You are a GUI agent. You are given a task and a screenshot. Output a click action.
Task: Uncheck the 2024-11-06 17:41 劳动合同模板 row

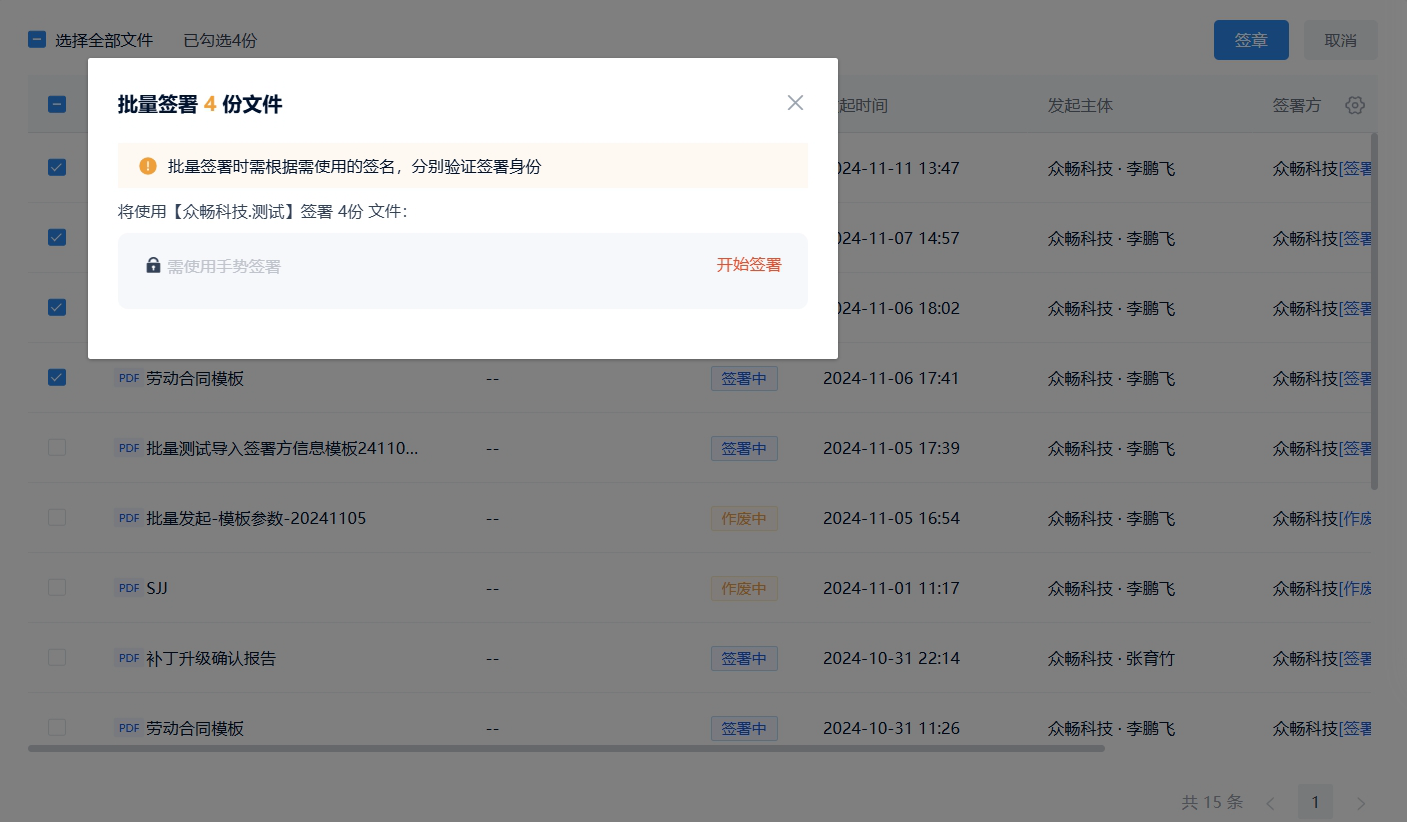pos(57,377)
